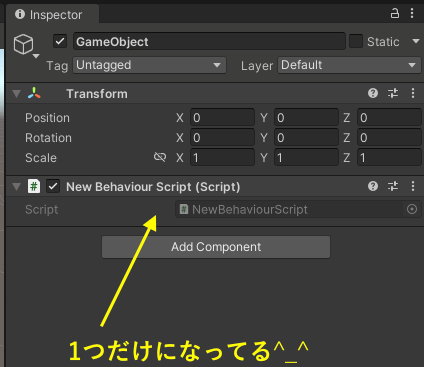Screen dimensions: 424x367
Task: Collapse New Behaviour Script foldout
Action: (16, 187)
